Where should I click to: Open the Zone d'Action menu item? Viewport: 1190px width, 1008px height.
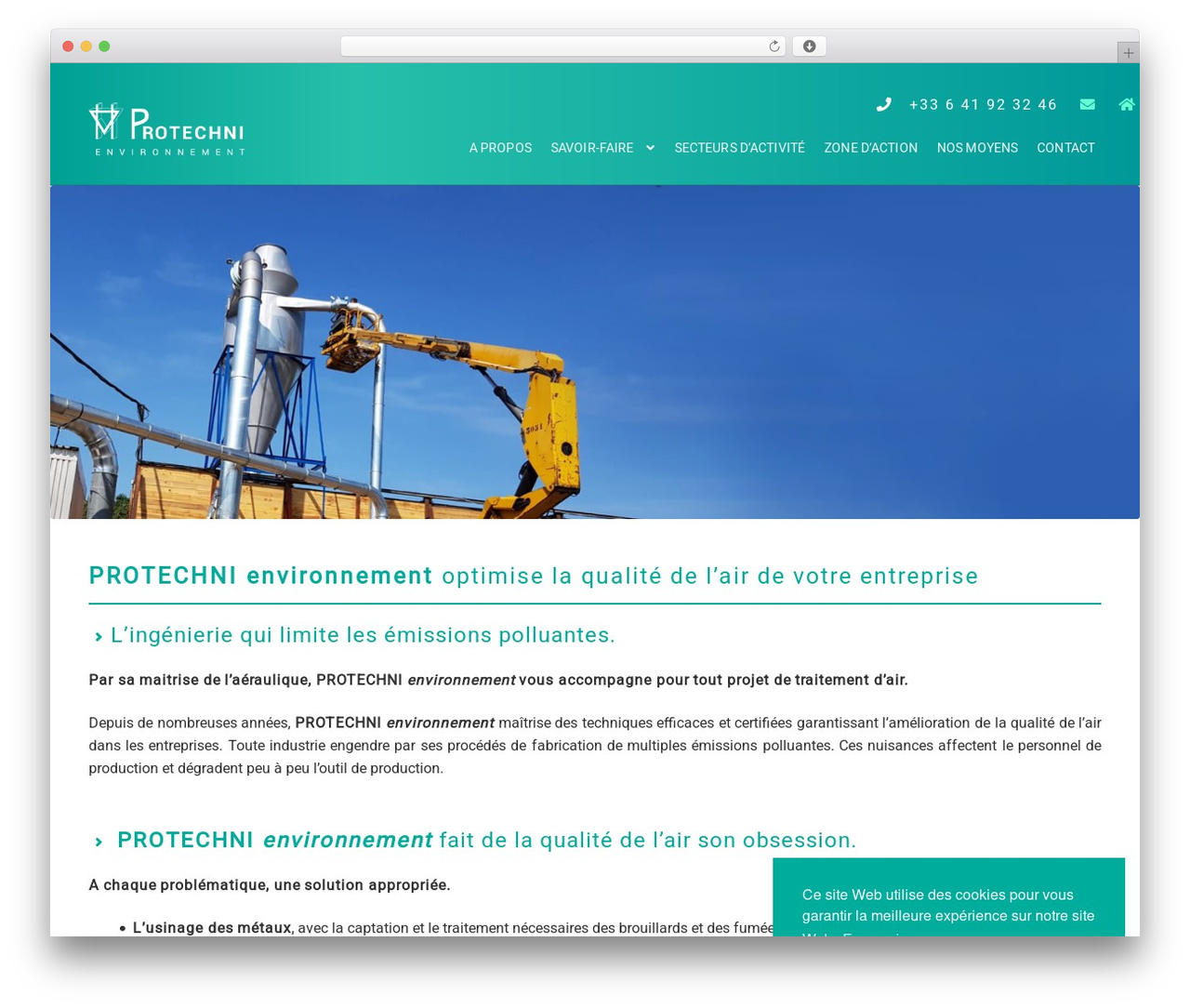point(871,148)
